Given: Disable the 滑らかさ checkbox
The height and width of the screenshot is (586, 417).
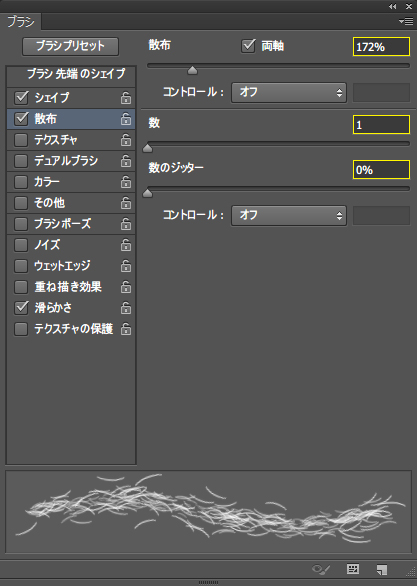Looking at the screenshot, I should coord(21,308).
